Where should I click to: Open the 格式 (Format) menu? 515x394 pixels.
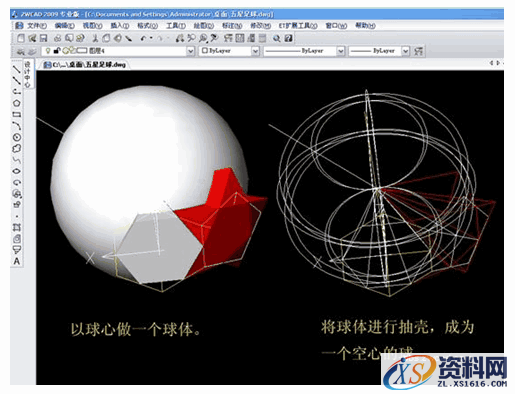147,26
